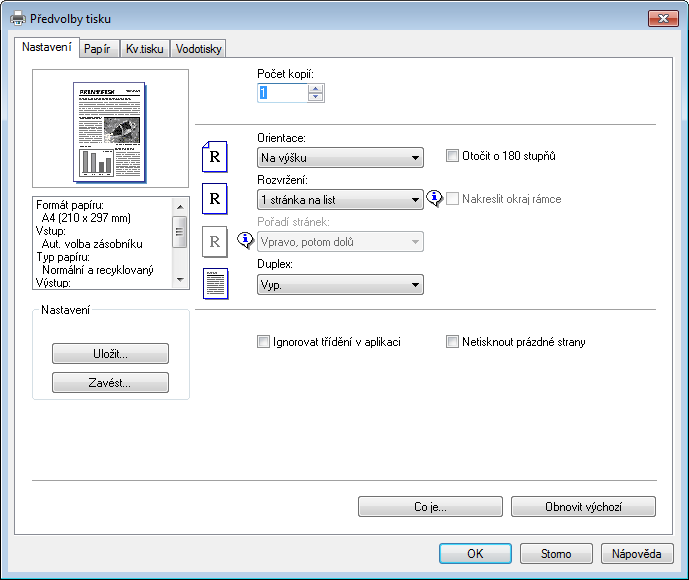Confirm with the OK button

click(x=475, y=554)
